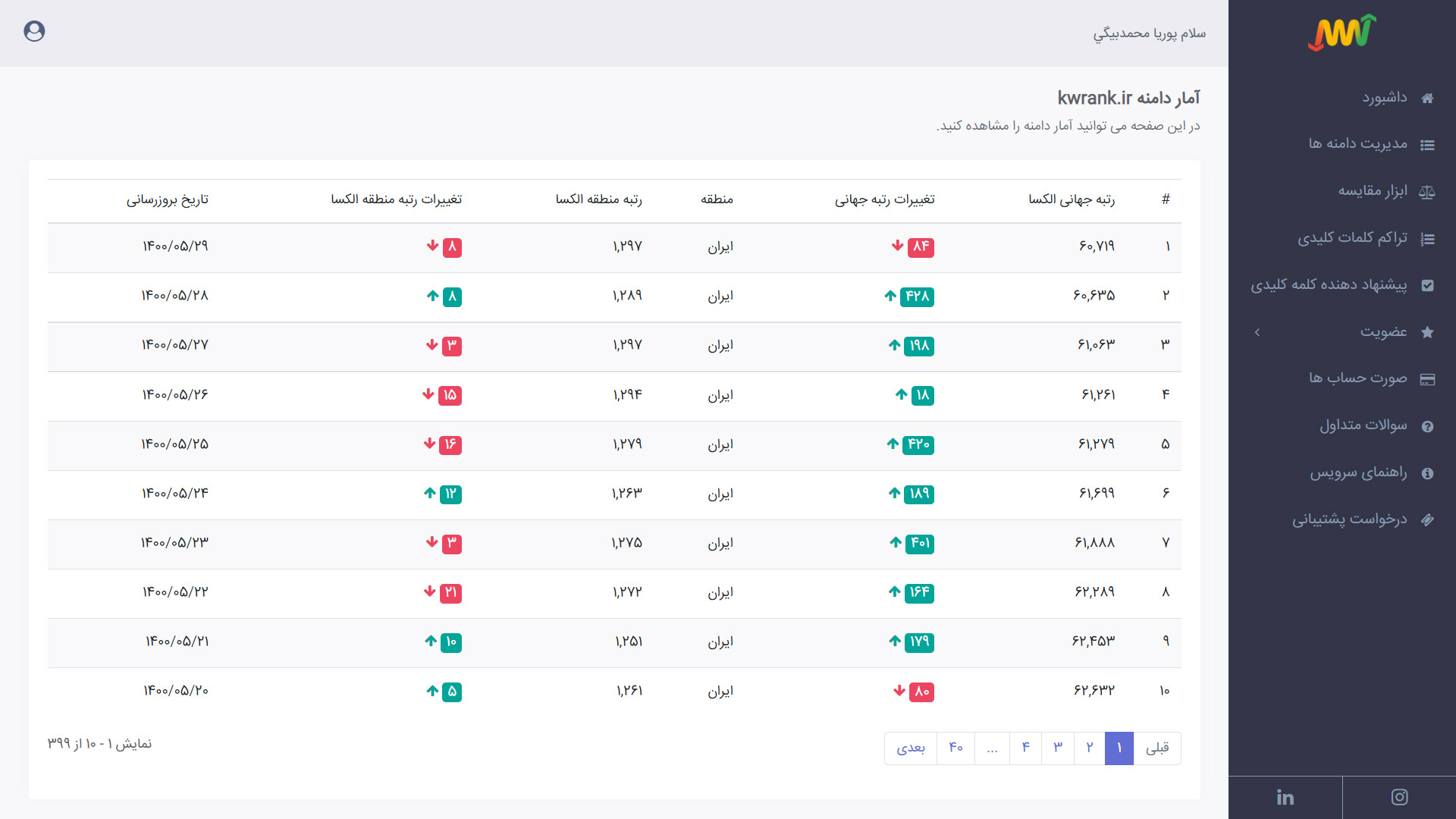Click the invoices credit card icon
1456x819 pixels.
click(1427, 379)
